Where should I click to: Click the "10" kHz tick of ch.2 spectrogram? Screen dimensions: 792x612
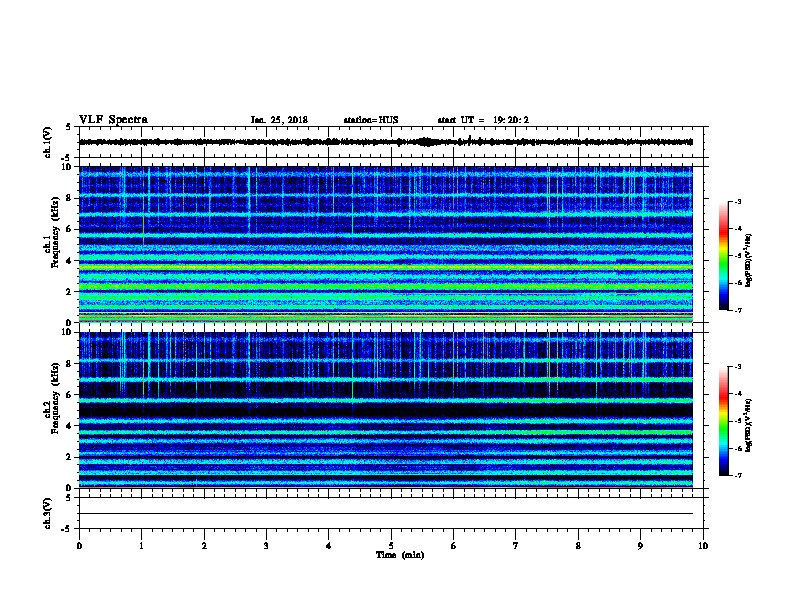click(x=66, y=332)
